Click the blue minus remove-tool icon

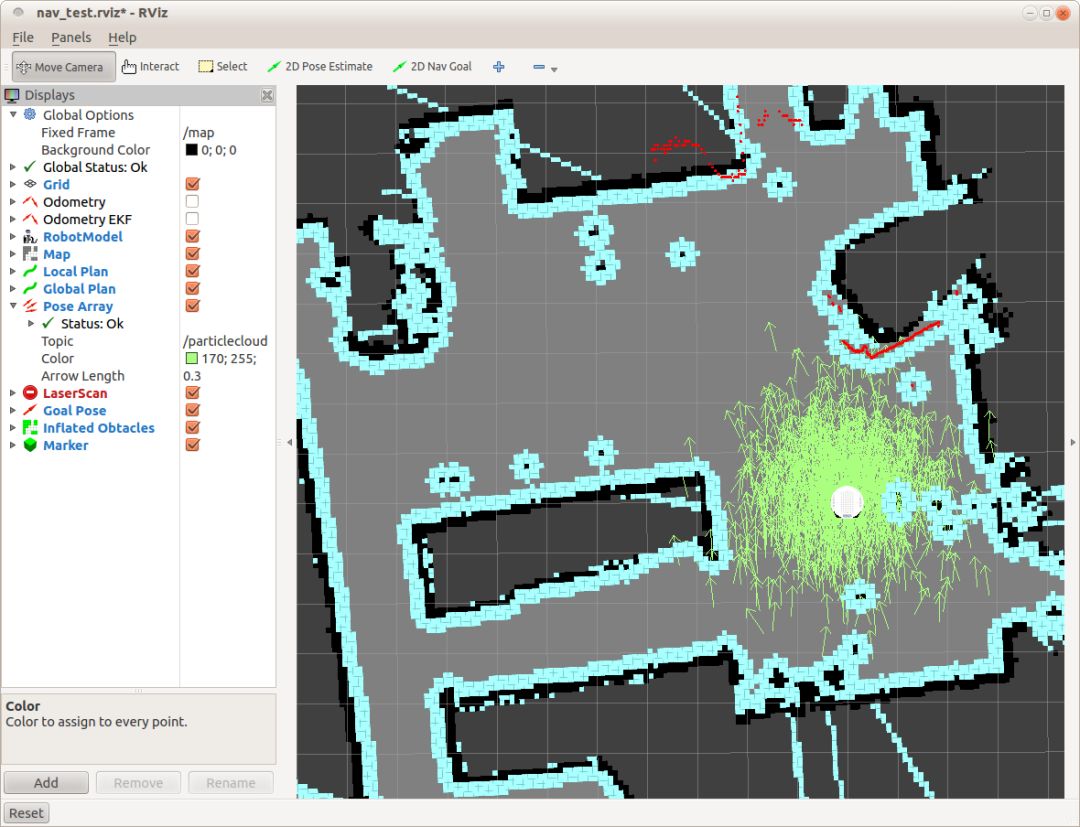point(539,67)
